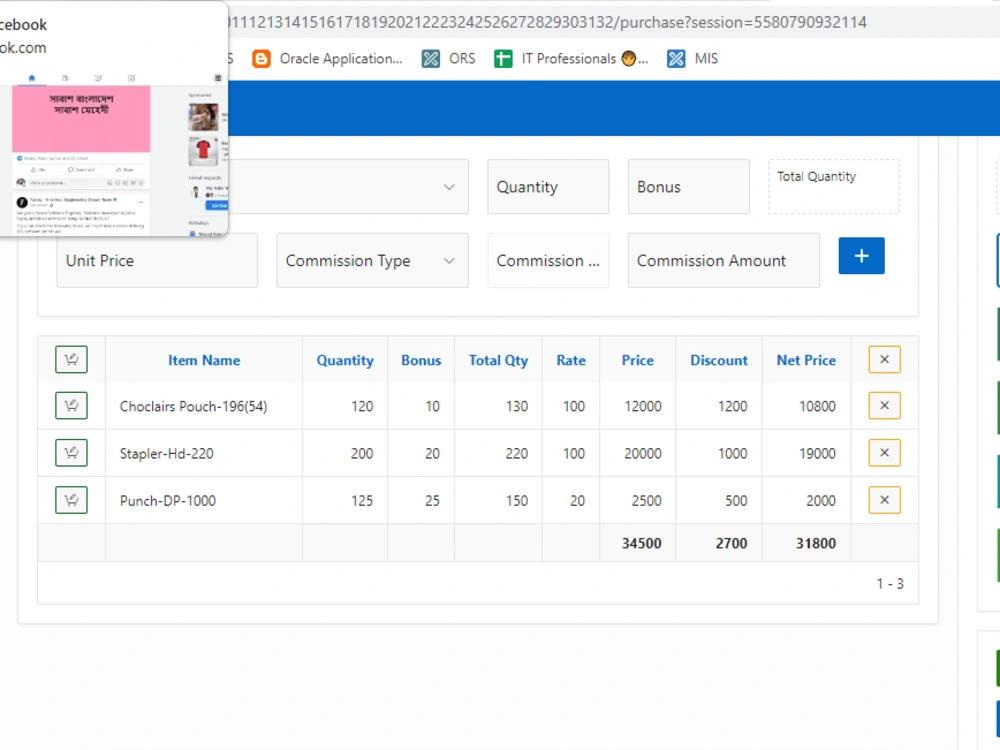Image resolution: width=1000 pixels, height=750 pixels.
Task: Click the total net price 31800
Action: [816, 543]
